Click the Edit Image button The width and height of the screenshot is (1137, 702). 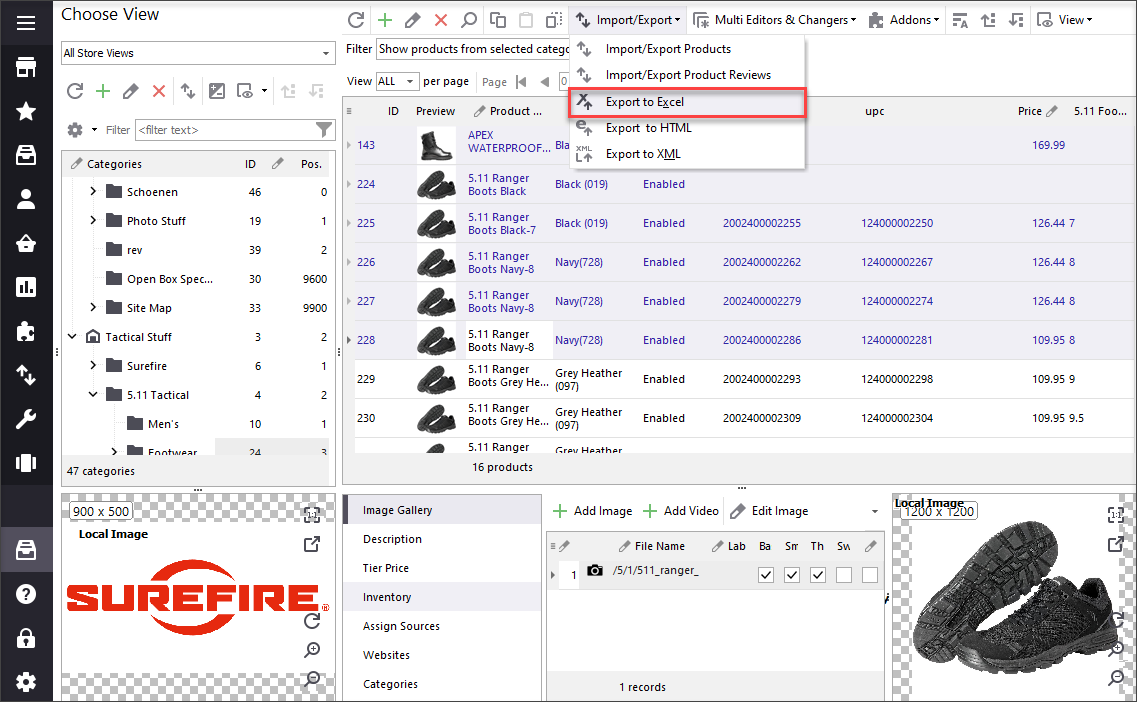769,511
